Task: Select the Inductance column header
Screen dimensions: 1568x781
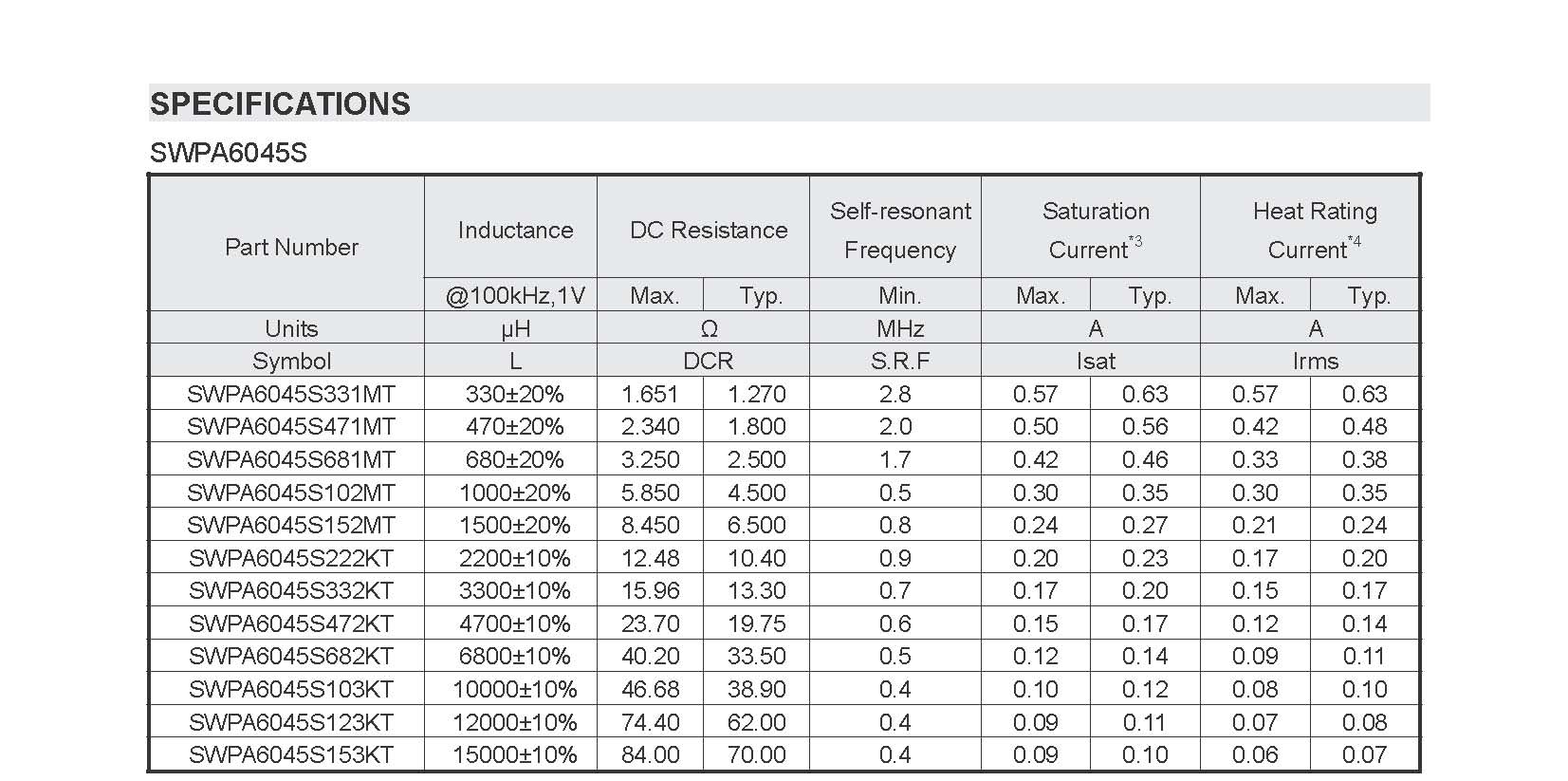Action: click(515, 230)
